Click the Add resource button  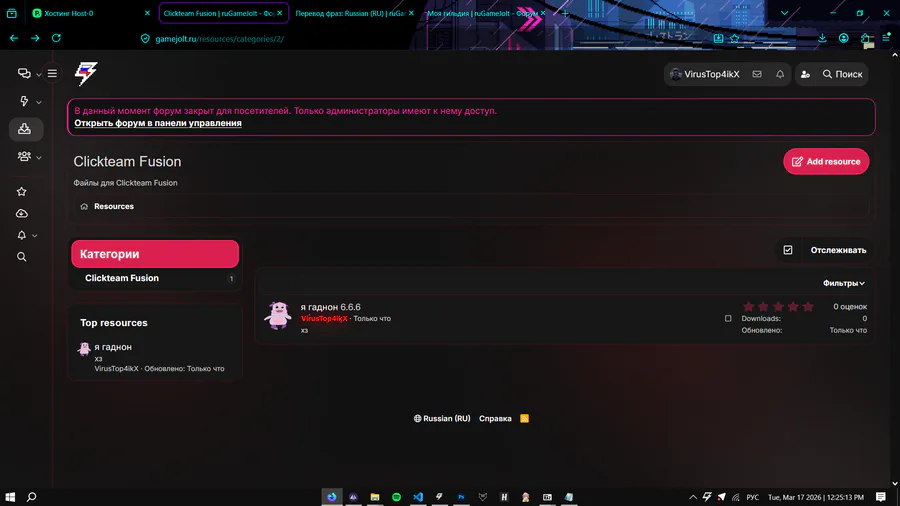click(x=826, y=161)
